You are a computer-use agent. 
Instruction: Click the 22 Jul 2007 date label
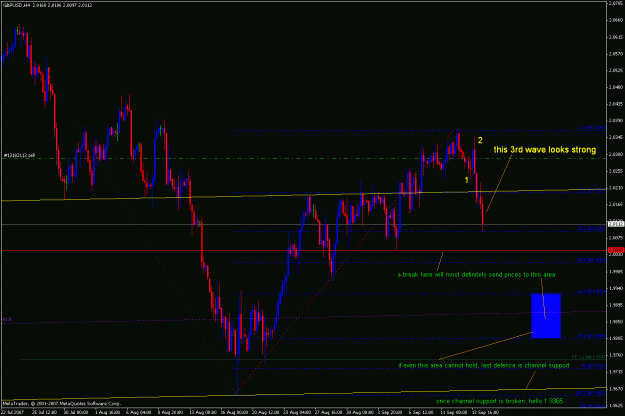click(x=12, y=412)
